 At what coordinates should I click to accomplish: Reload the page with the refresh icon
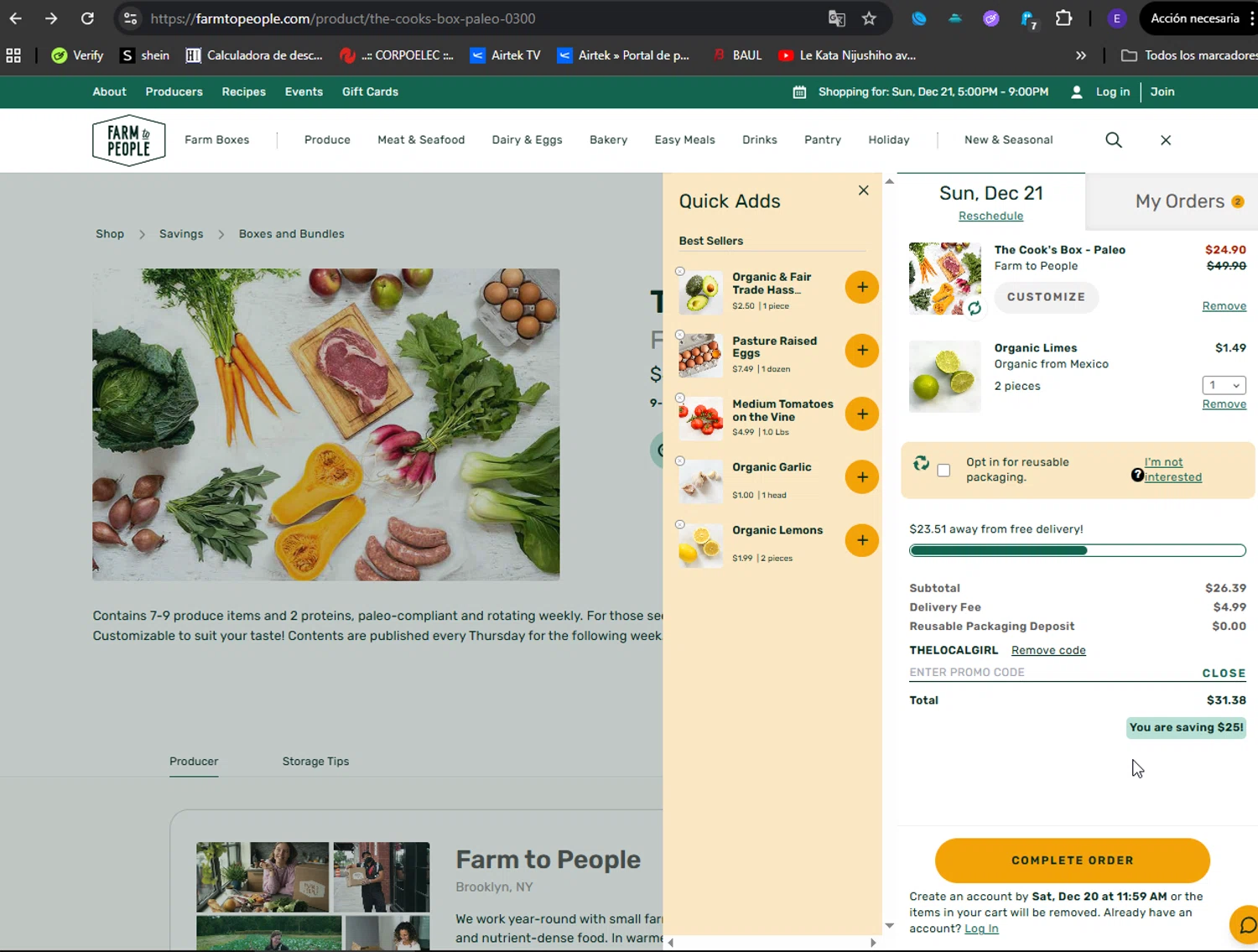[87, 18]
